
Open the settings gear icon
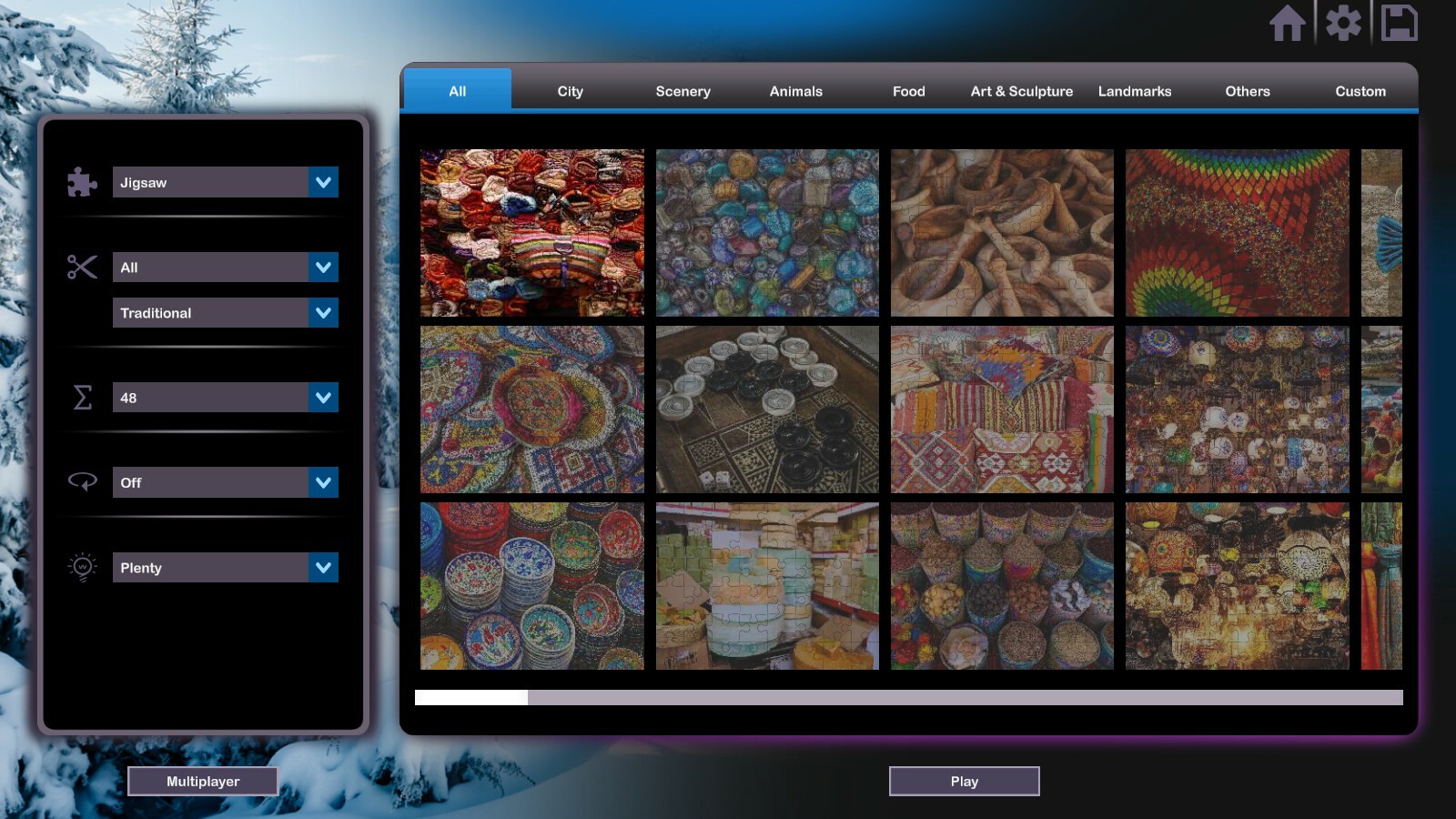(1345, 25)
